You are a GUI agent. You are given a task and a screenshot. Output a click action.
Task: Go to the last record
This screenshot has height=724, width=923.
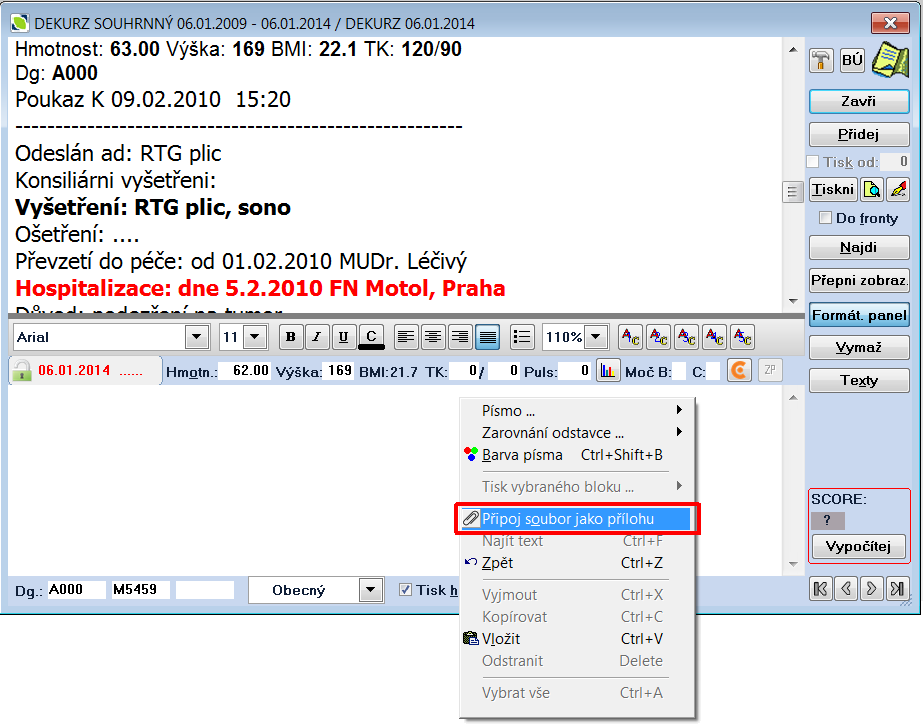click(x=897, y=589)
